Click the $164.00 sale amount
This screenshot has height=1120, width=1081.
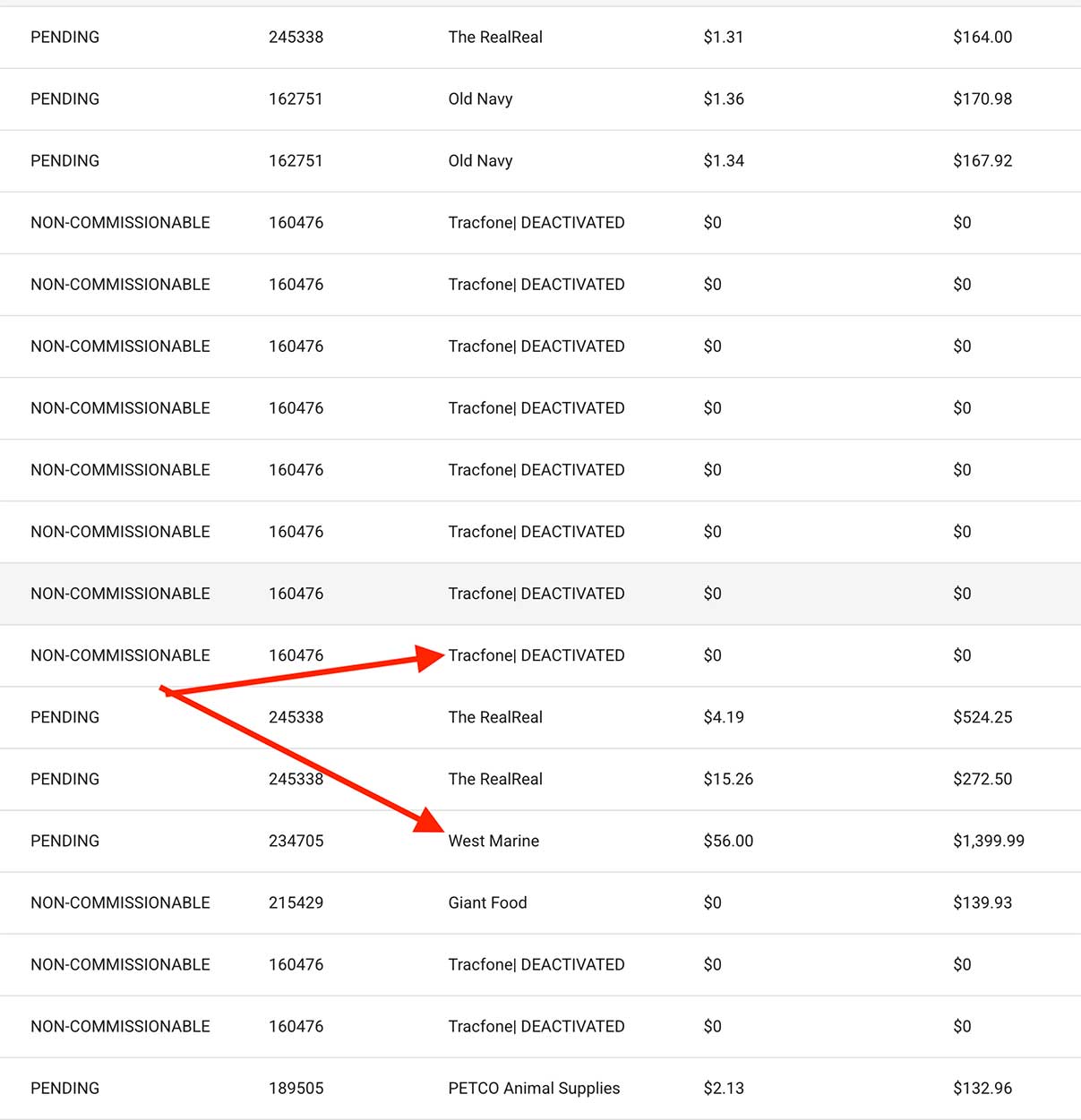[x=982, y=37]
